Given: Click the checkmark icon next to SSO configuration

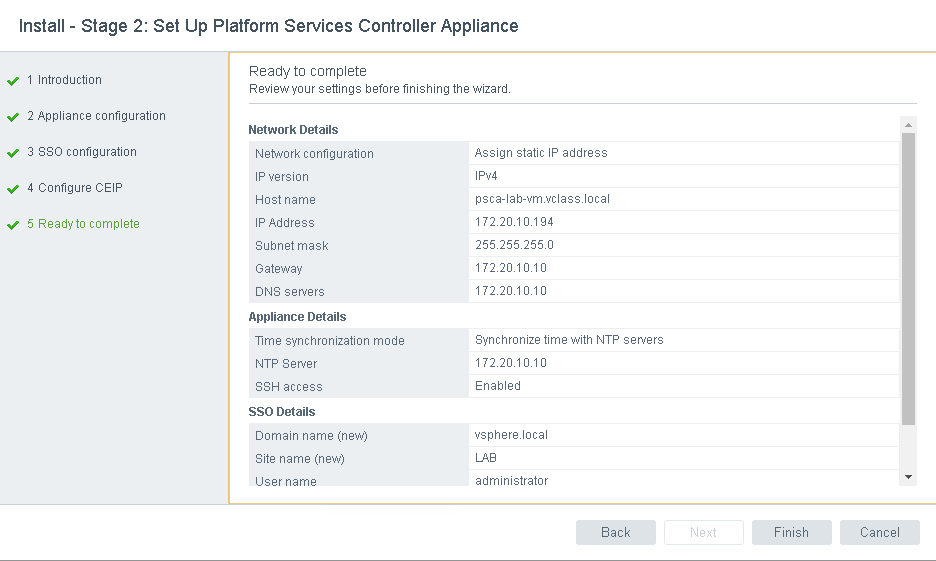Looking at the screenshot, I should click(13, 153).
